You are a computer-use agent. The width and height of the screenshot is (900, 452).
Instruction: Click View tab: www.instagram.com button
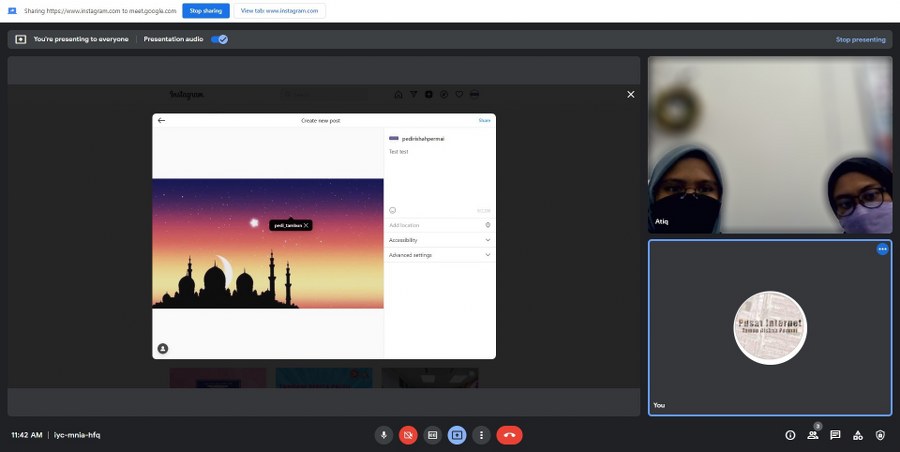pos(280,11)
